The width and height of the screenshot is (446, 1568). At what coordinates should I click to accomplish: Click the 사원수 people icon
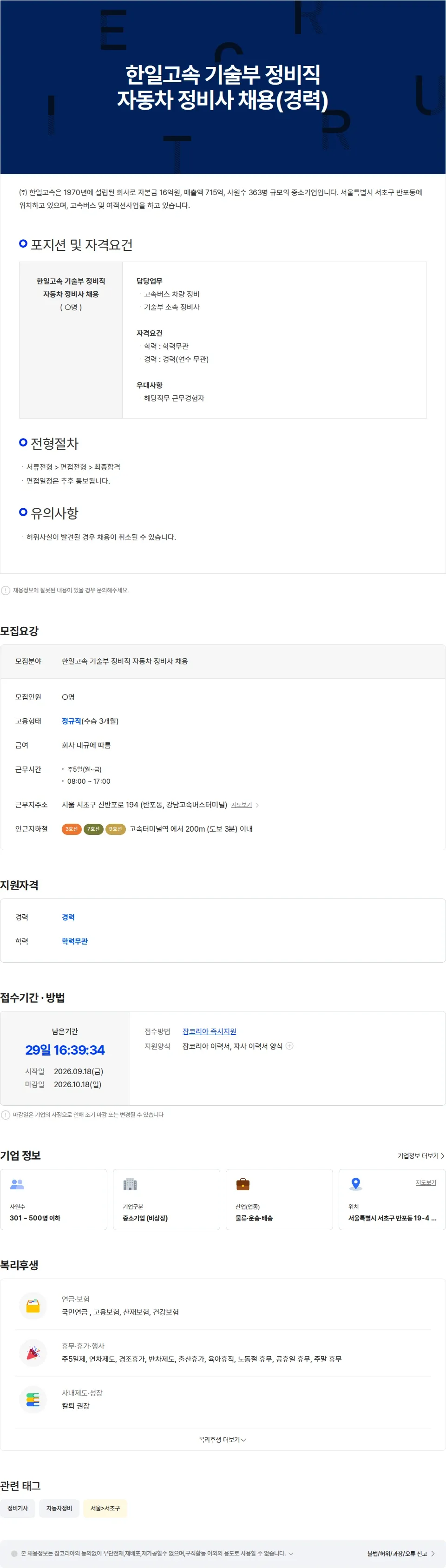[x=17, y=1184]
